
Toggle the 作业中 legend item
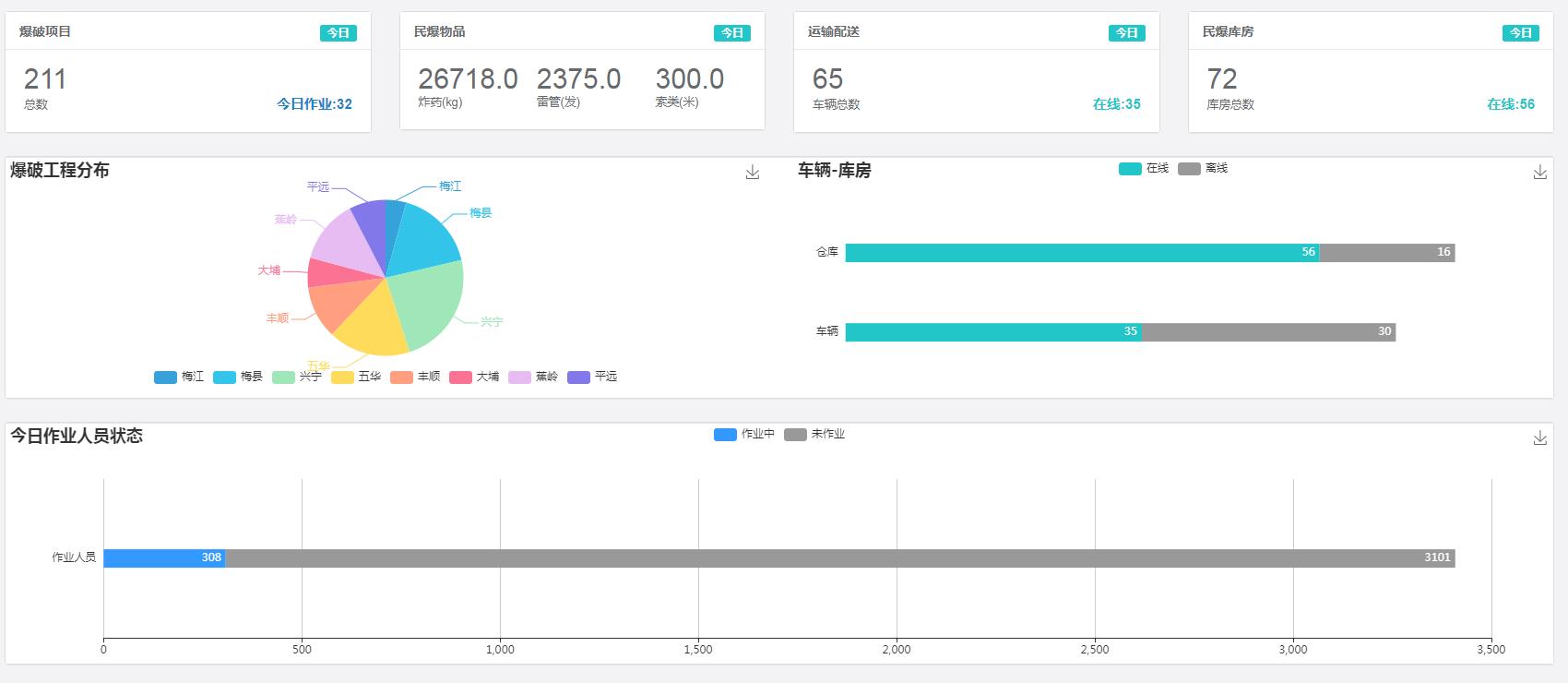(x=743, y=434)
